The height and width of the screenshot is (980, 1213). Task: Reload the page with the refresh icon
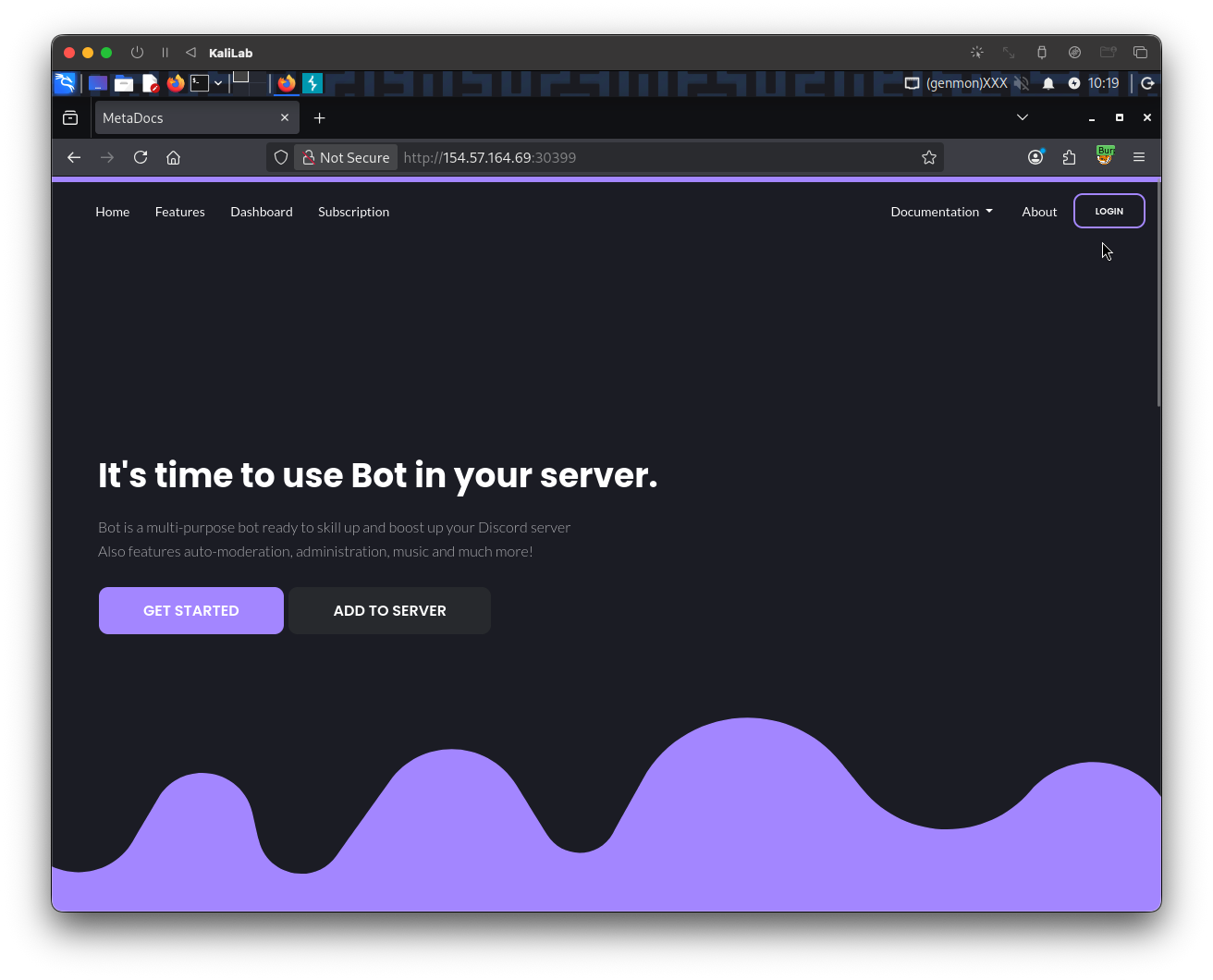click(141, 157)
